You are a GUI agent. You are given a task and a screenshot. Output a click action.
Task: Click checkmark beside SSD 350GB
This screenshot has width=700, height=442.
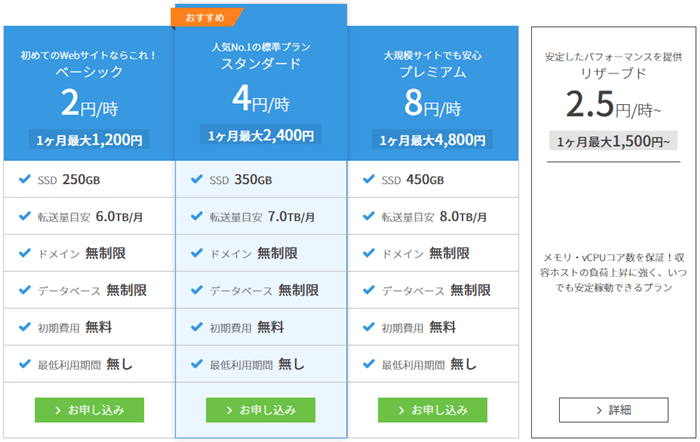[197, 179]
